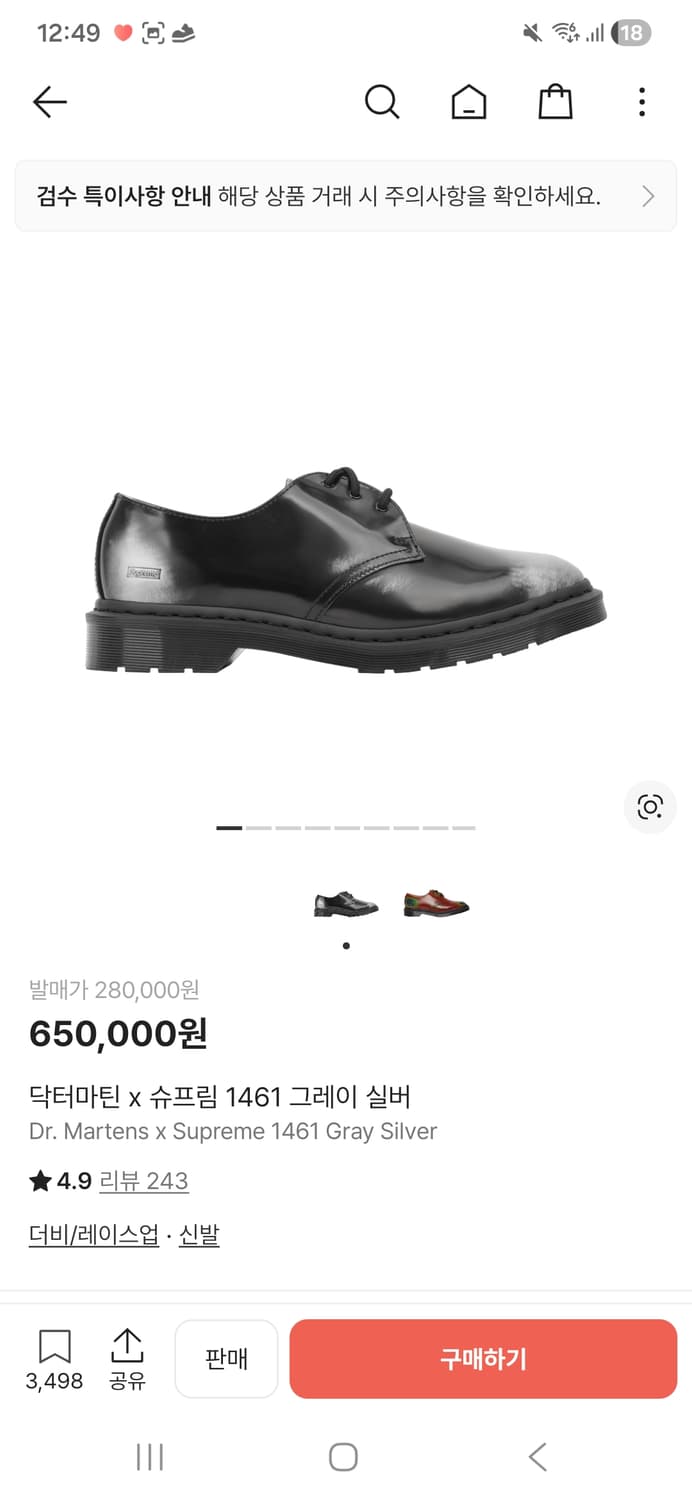The height and width of the screenshot is (1500, 692).
Task: Tap the main shoe product image
Action: [346, 568]
